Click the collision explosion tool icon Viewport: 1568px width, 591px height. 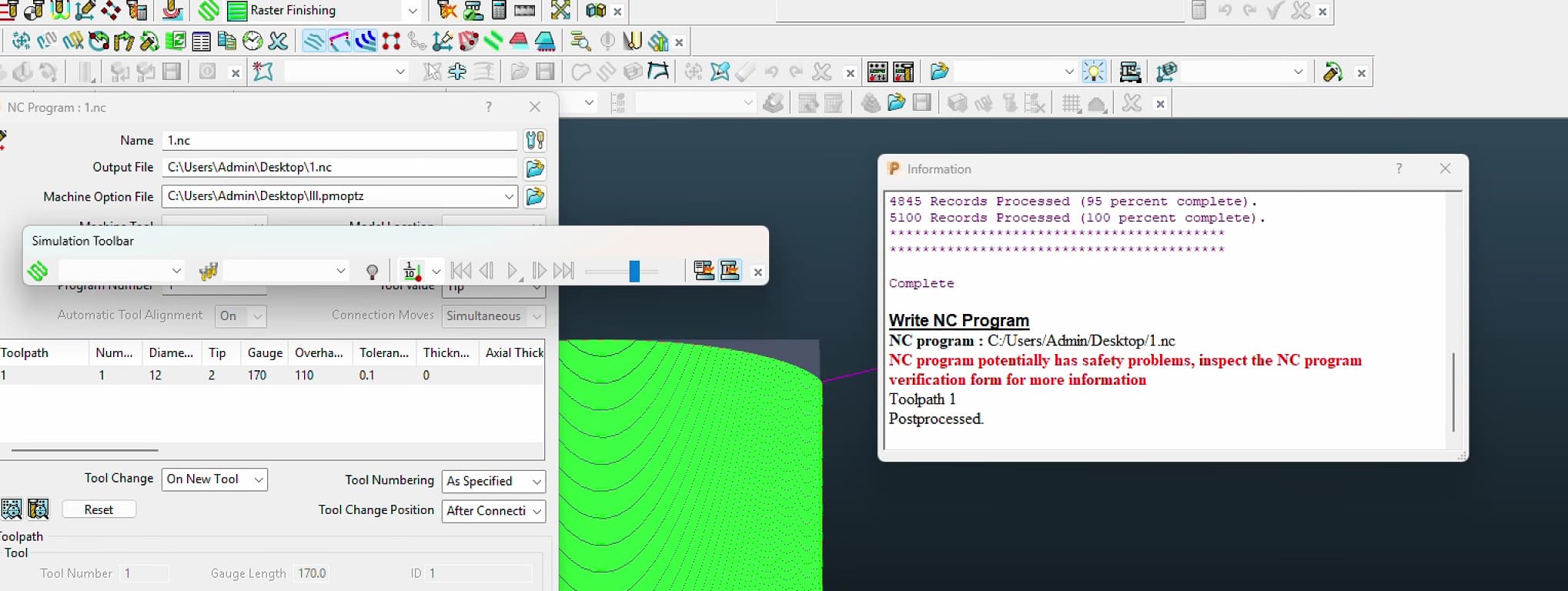(x=447, y=11)
